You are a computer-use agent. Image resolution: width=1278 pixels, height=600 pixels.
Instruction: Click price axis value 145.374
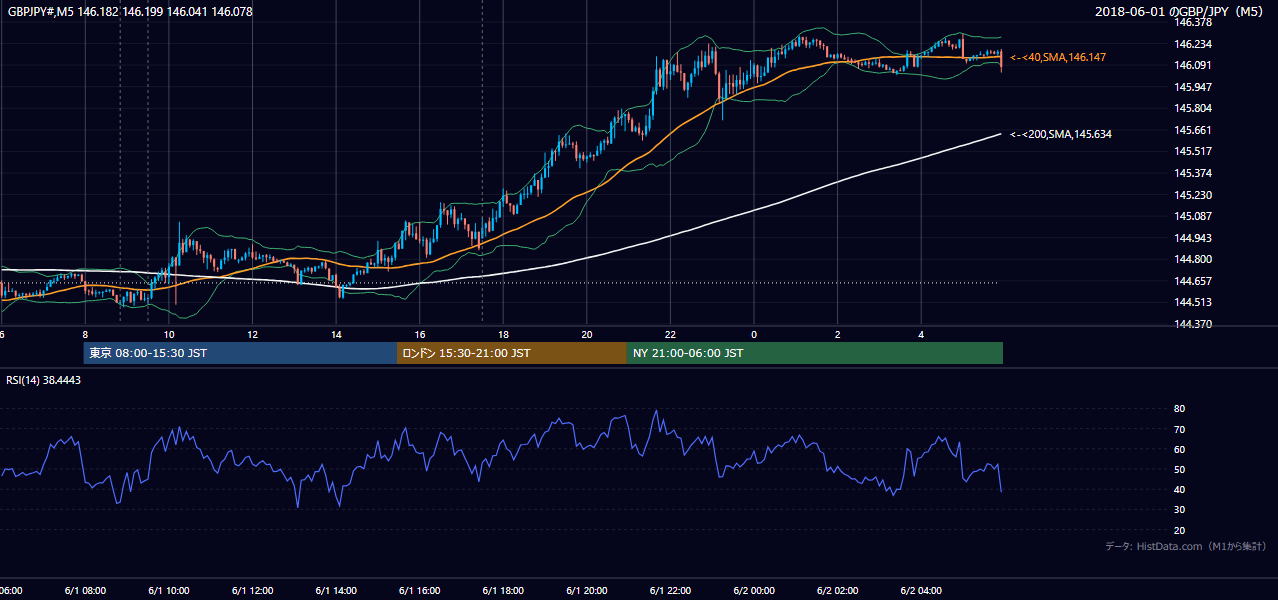tap(1193, 173)
